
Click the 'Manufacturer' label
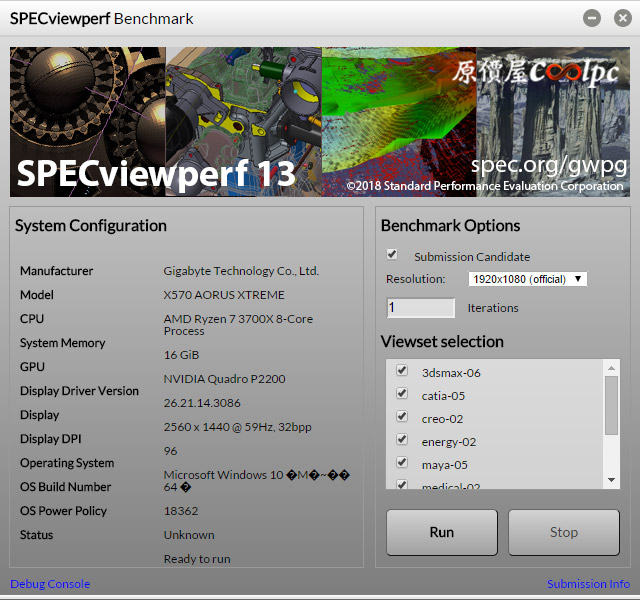56,271
